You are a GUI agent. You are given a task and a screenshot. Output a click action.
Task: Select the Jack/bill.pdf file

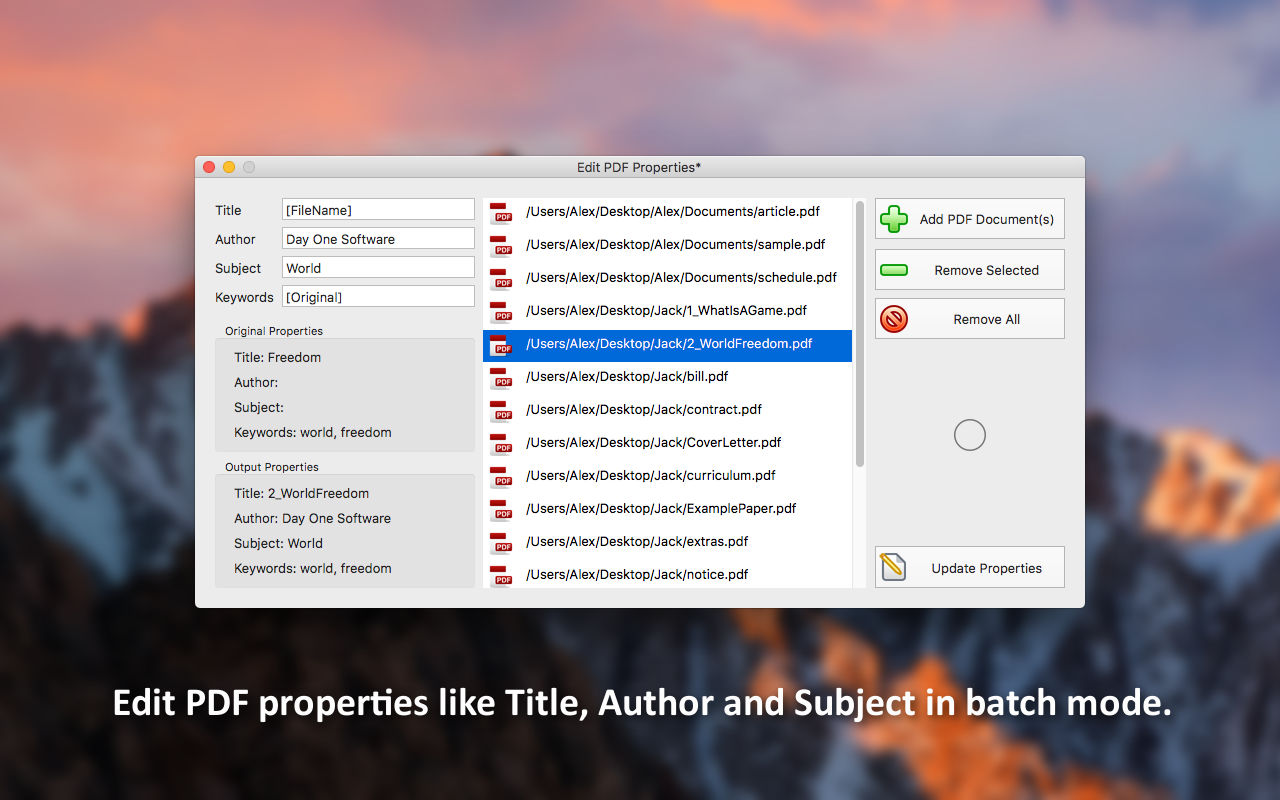point(667,377)
